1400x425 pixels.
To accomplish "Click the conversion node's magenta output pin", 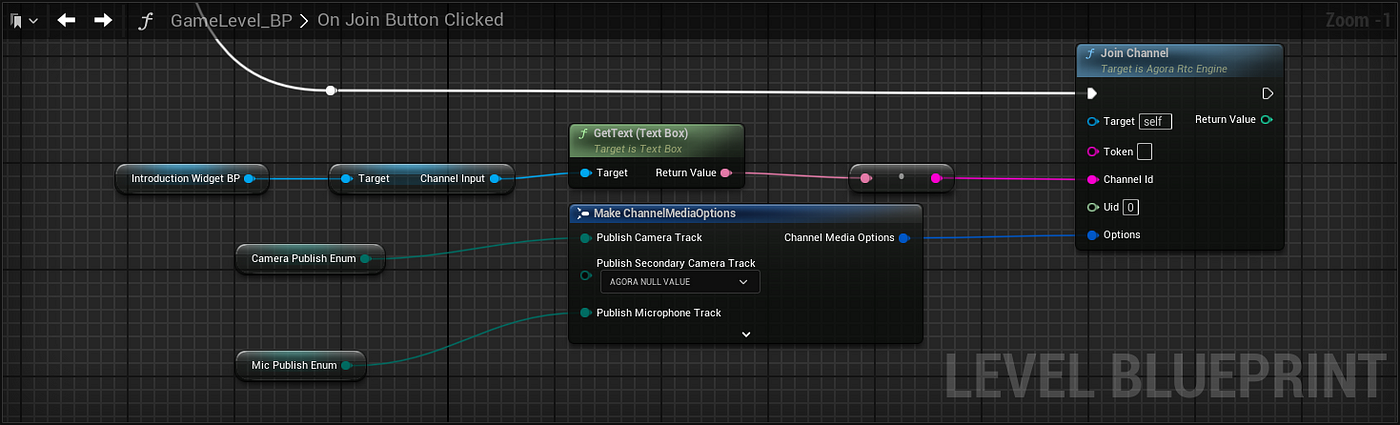I will click(x=936, y=178).
